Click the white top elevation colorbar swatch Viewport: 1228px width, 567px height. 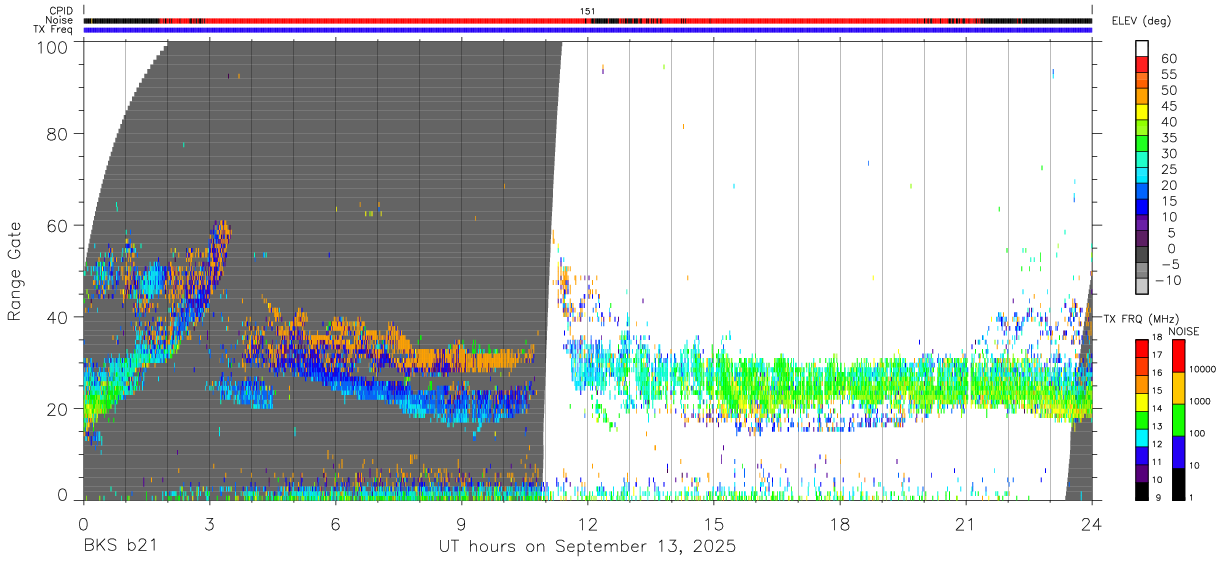click(x=1142, y=48)
